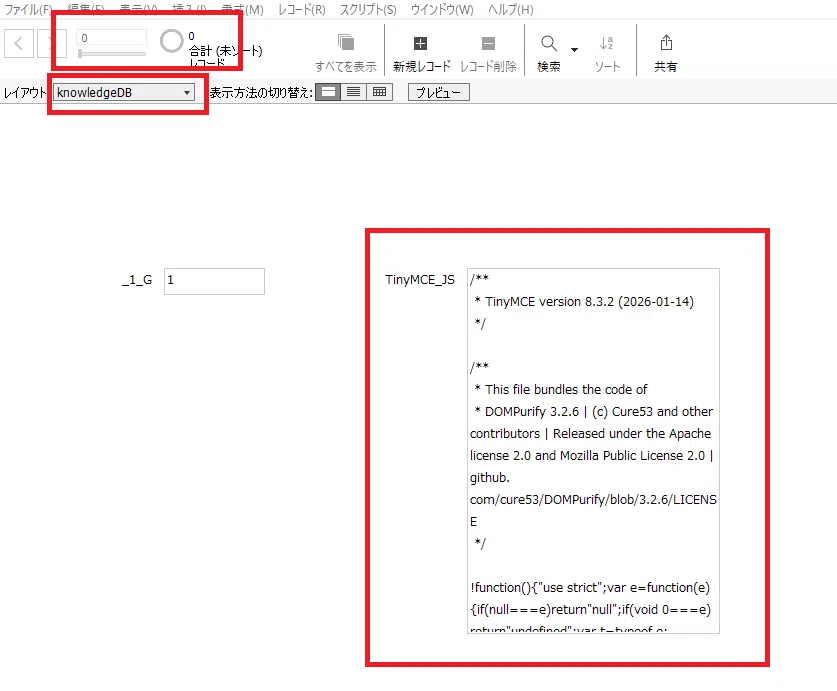Open the sort (ソート) tool
Screen dimensions: 837x691
(606, 43)
